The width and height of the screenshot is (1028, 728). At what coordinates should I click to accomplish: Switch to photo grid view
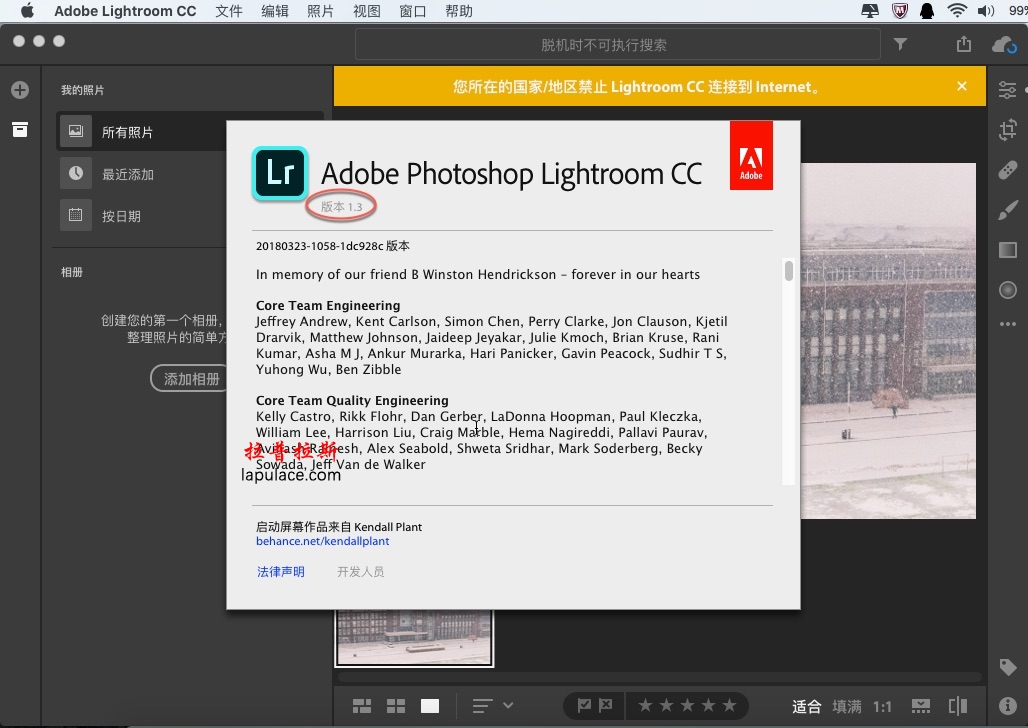pos(362,706)
